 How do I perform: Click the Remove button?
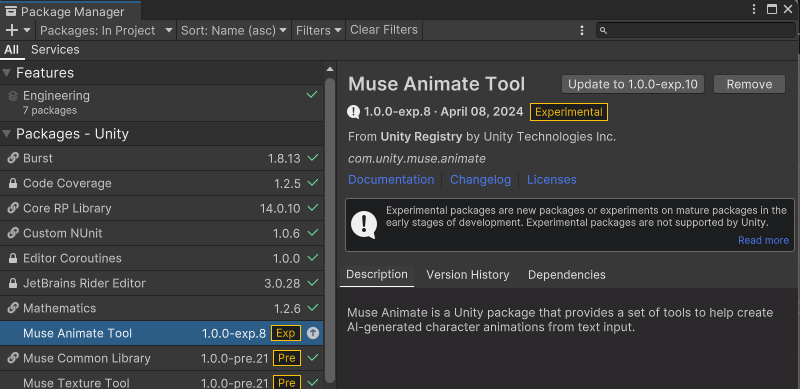pyautogui.click(x=749, y=84)
